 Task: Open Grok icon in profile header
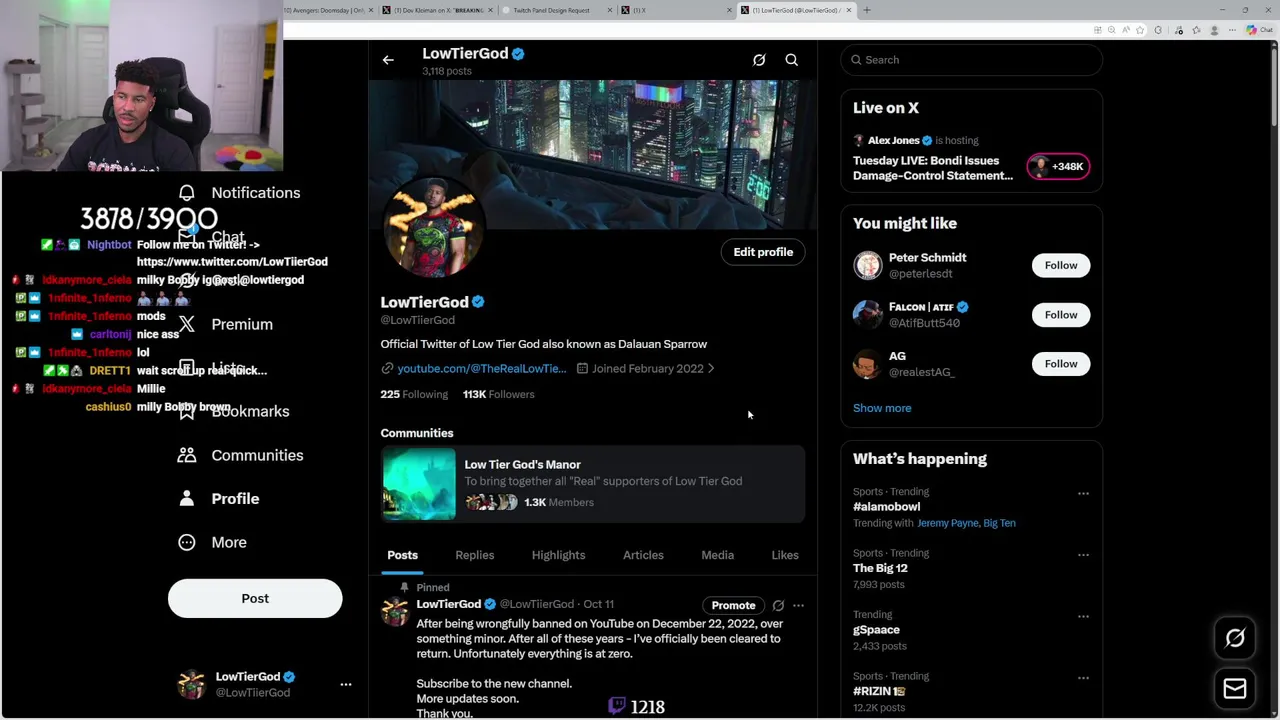click(759, 60)
